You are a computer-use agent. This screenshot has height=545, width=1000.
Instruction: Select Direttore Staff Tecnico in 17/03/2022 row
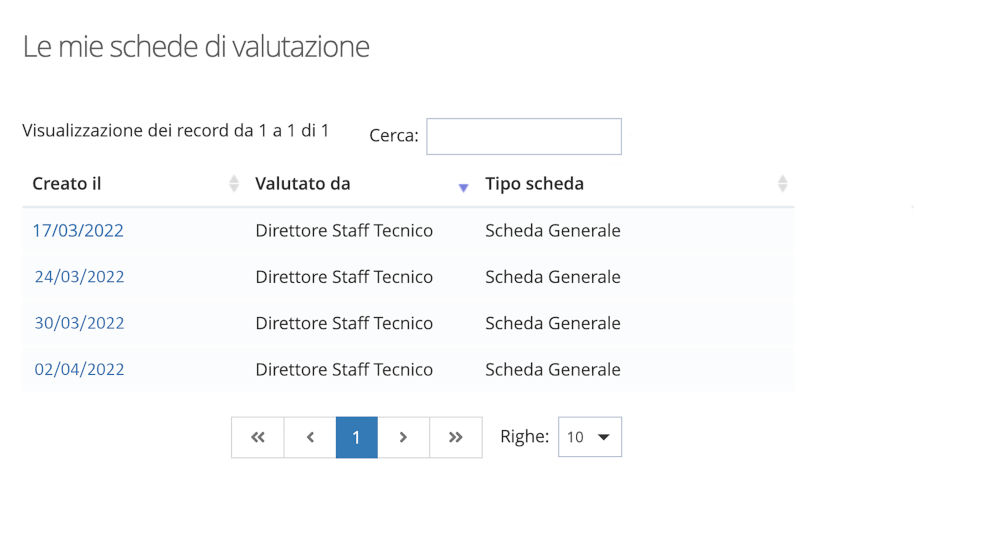point(344,231)
